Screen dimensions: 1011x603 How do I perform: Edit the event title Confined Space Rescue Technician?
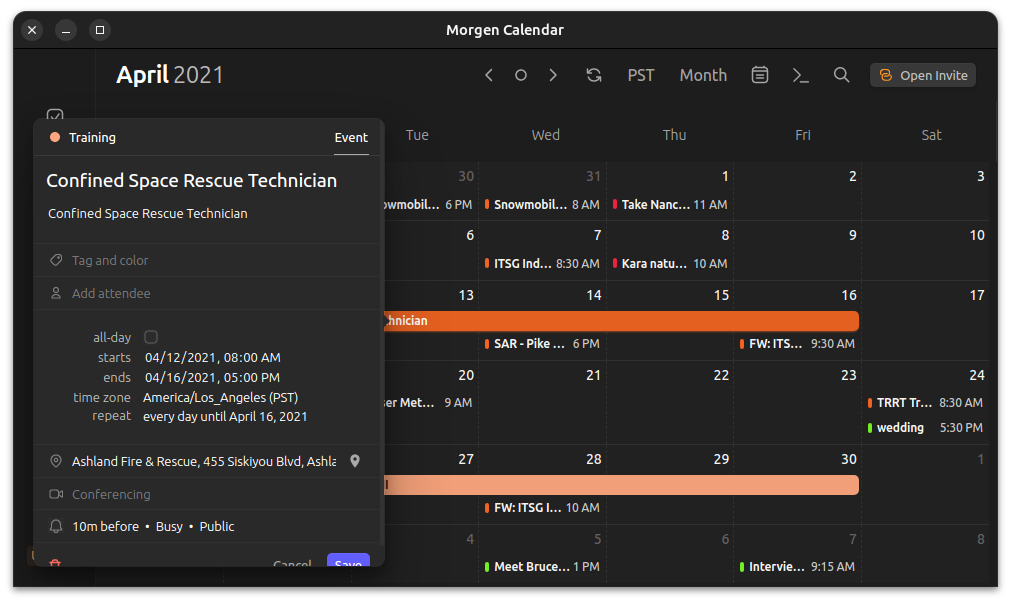[191, 181]
